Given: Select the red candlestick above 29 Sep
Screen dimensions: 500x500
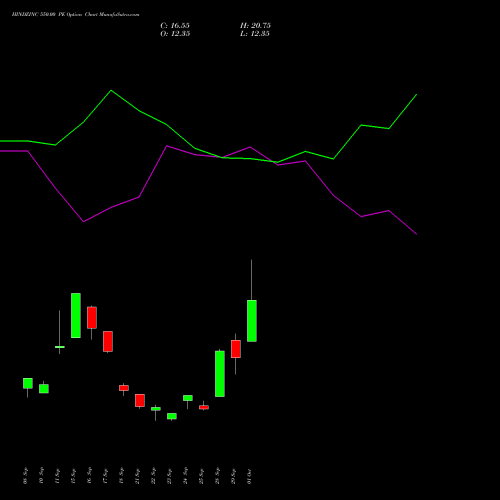Looking at the screenshot, I should click(236, 349).
